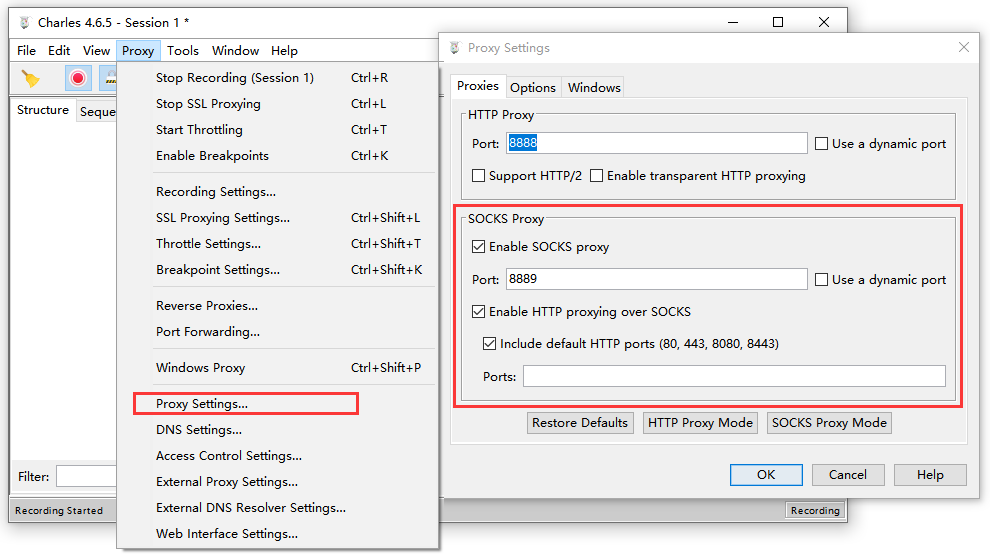Select the Sequence tab
990x555 pixels.
click(97, 112)
